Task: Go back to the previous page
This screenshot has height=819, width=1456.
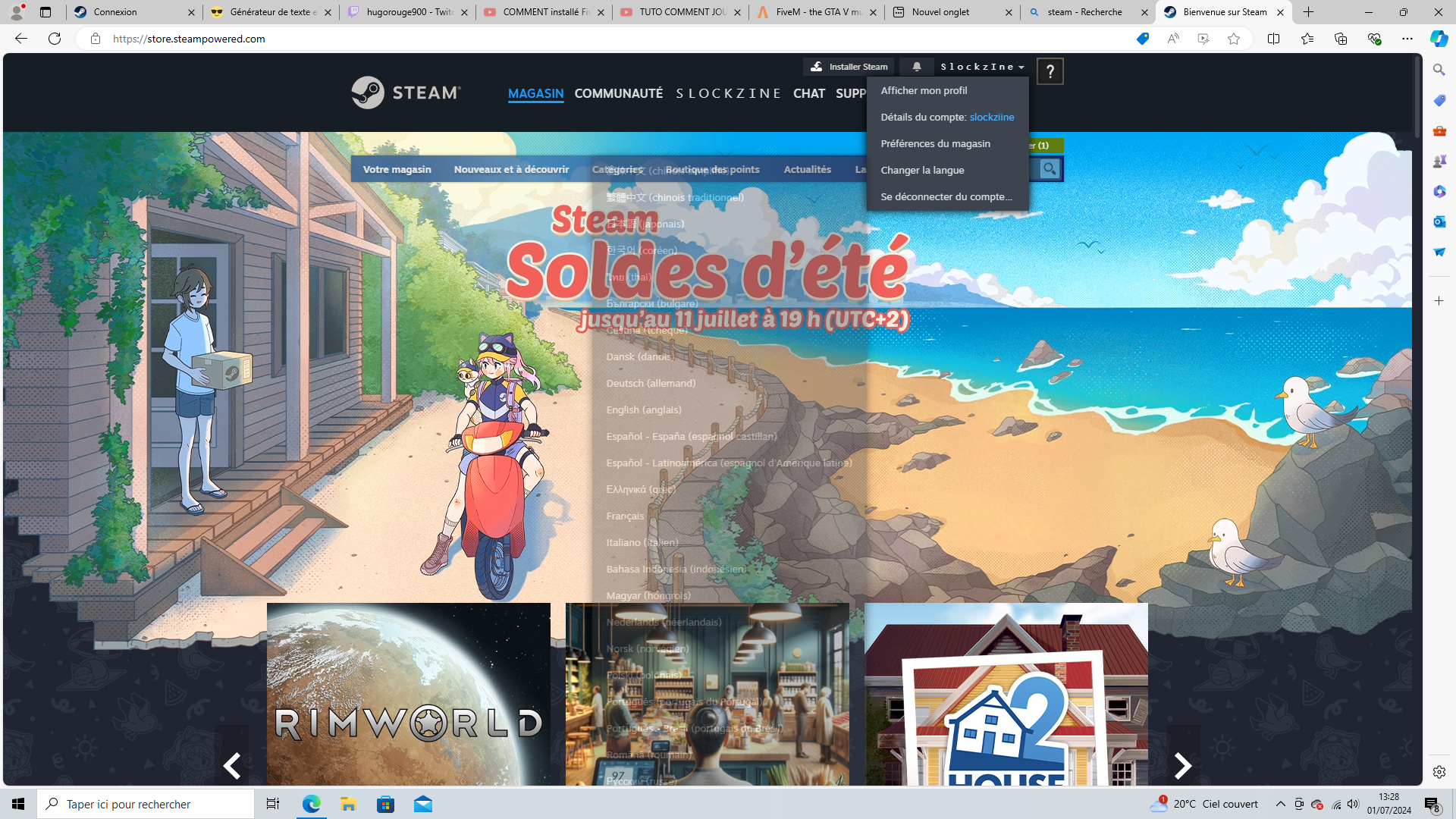Action: [20, 39]
